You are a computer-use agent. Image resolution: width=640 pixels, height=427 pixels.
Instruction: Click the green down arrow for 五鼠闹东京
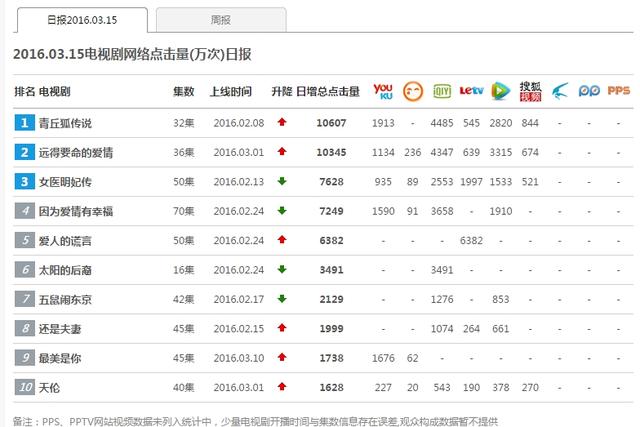coord(282,300)
